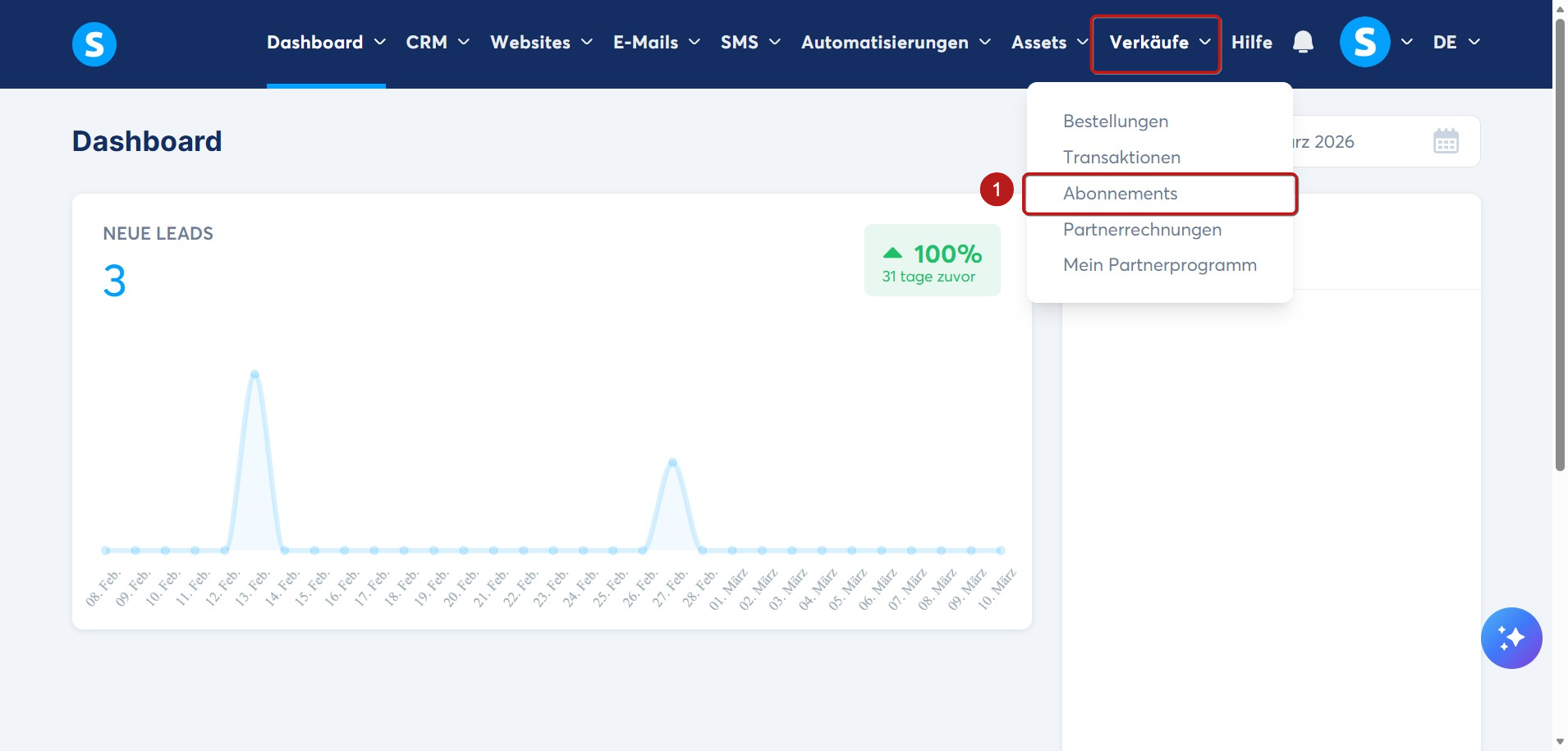1568x751 pixels.
Task: Choose Bestellungen in the dropdown
Action: [x=1115, y=121]
